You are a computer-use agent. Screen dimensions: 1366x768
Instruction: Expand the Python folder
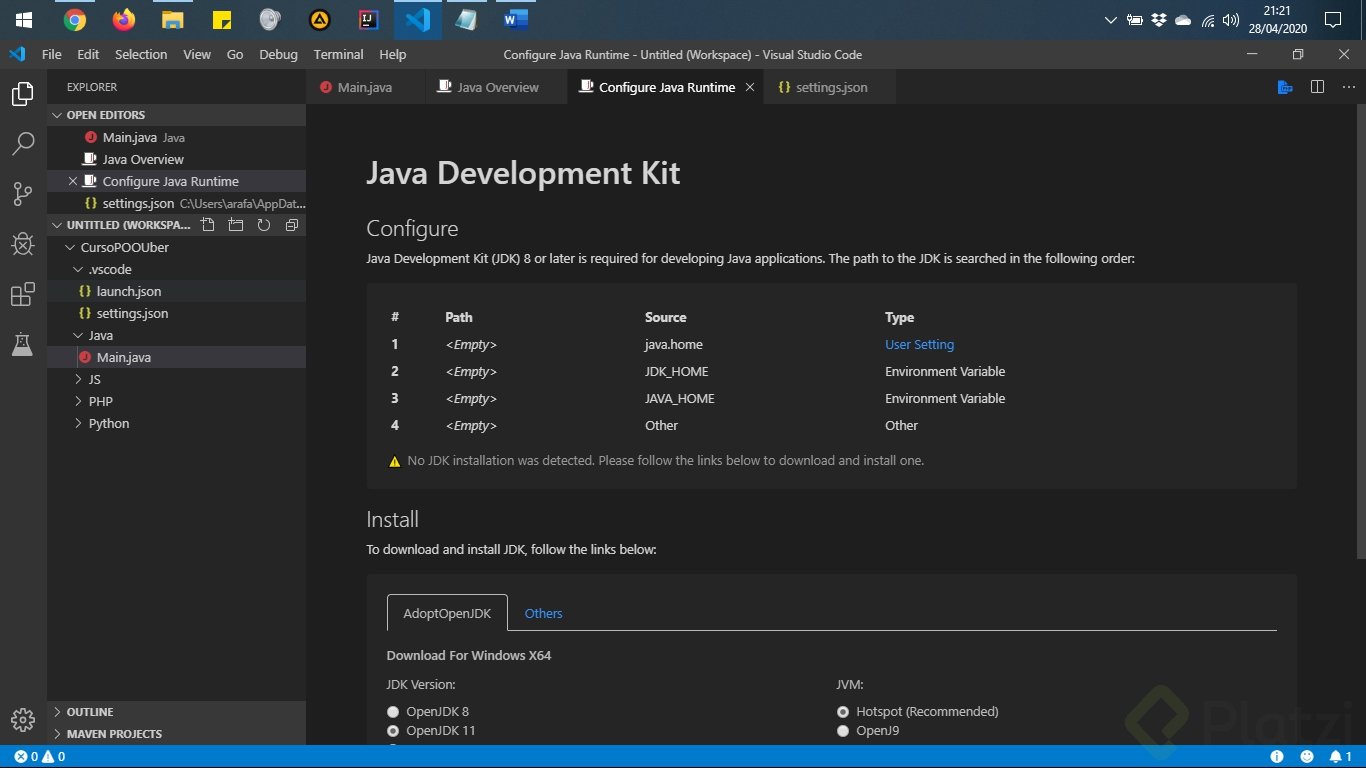coord(109,423)
